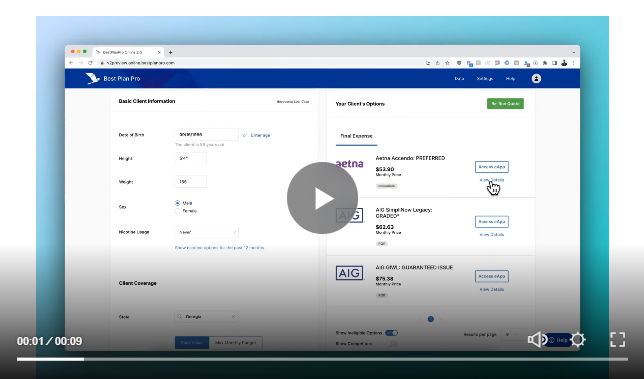Viewport: 644px width, 379px height.
Task: Go to next results page arrow
Action: pos(440,319)
